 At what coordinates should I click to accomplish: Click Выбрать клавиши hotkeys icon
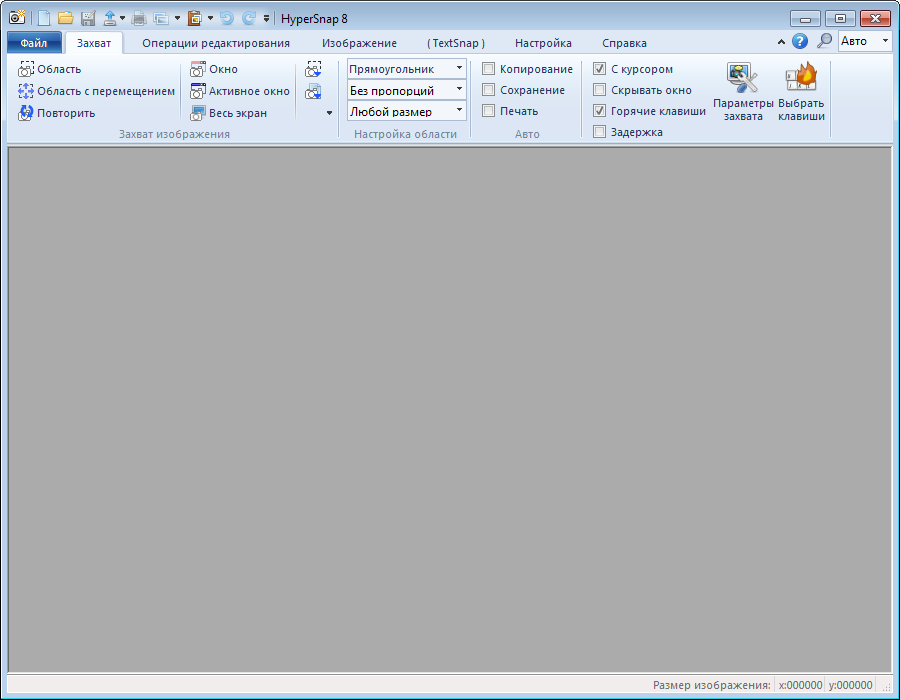pyautogui.click(x=801, y=93)
